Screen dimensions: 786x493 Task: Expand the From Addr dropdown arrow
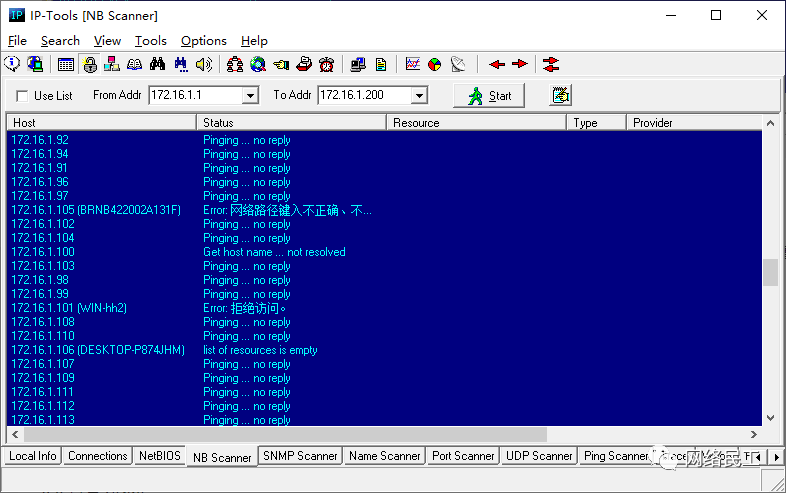click(250, 95)
